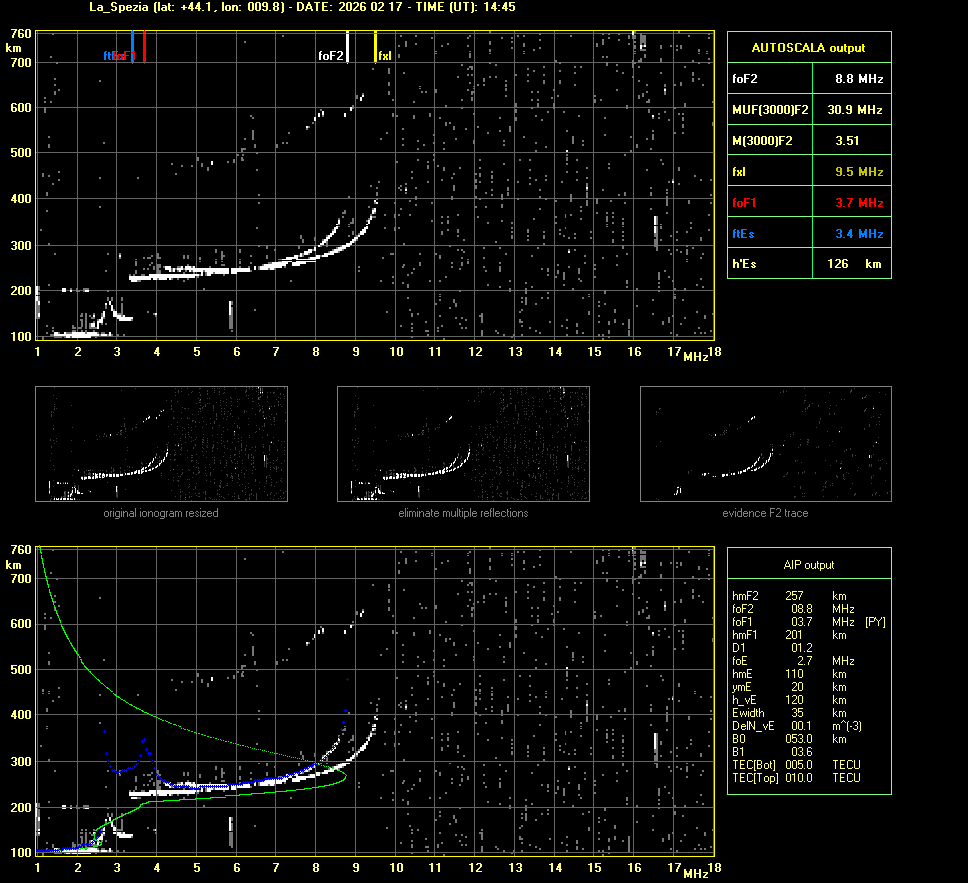Click the white foF2 marker atop the ionogram
The image size is (968, 883).
pyautogui.click(x=347, y=47)
